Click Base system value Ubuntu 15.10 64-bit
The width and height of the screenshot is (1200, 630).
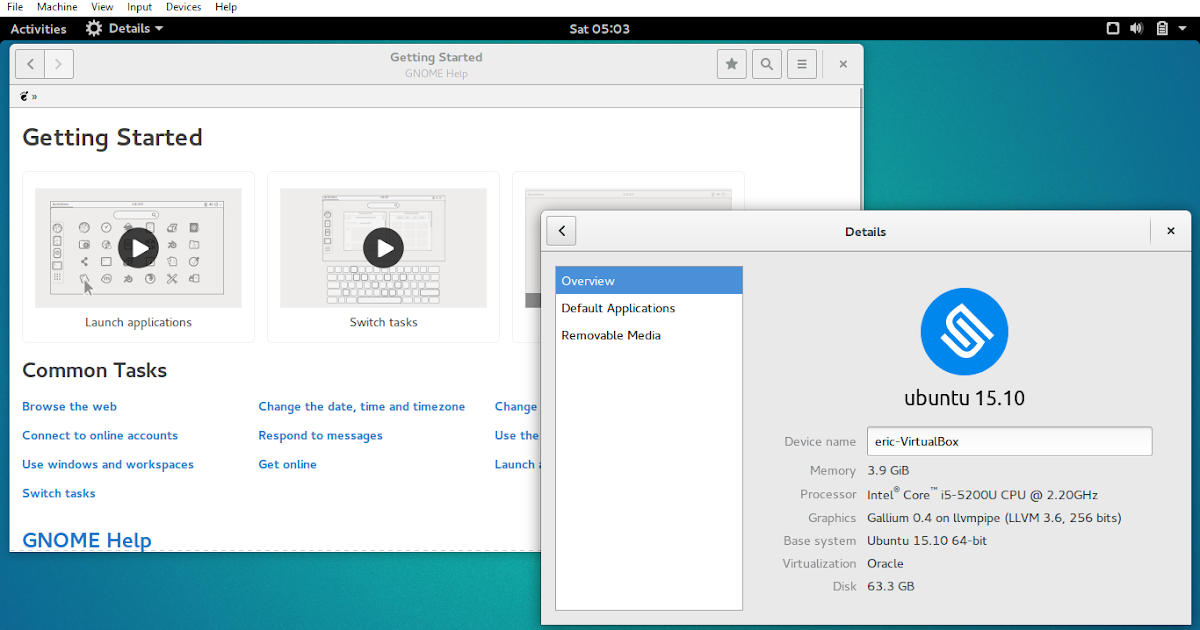click(x=927, y=541)
